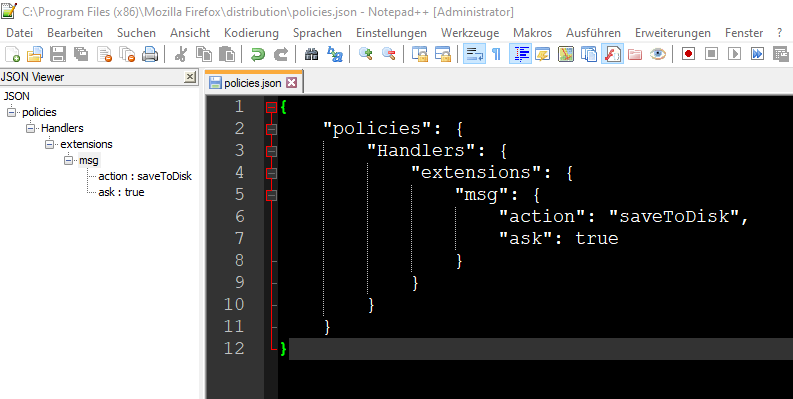Open the Ansicht menu
The height and width of the screenshot is (399, 793).
(190, 33)
